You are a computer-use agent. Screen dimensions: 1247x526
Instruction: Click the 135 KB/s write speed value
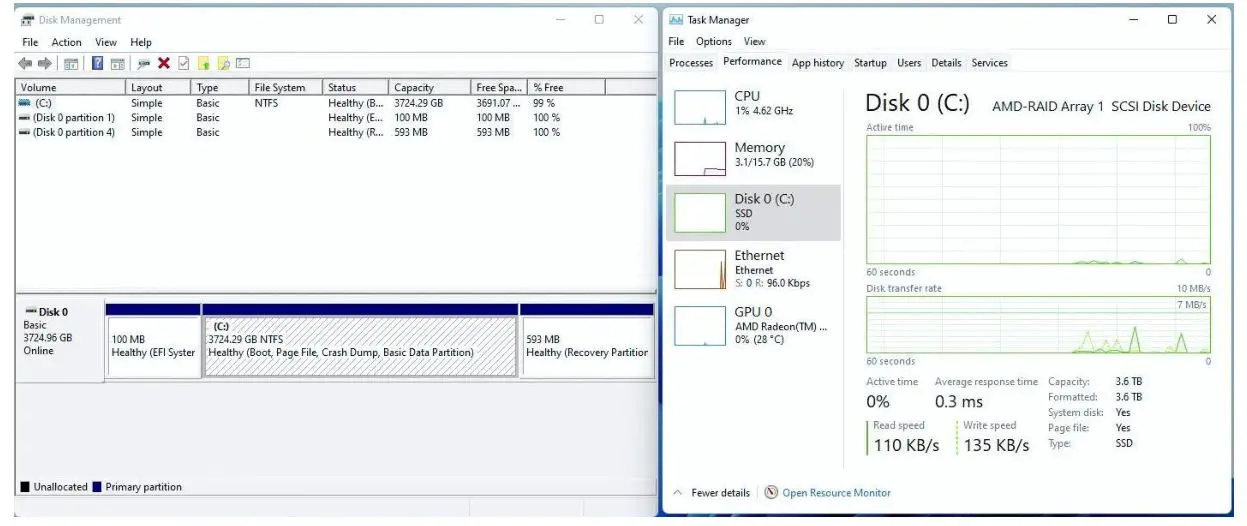996,445
